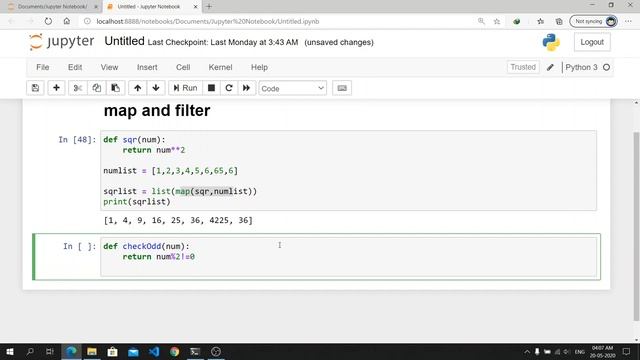Image resolution: width=640 pixels, height=360 pixels.
Task: Open browser settings and more menu
Action: [628, 21]
